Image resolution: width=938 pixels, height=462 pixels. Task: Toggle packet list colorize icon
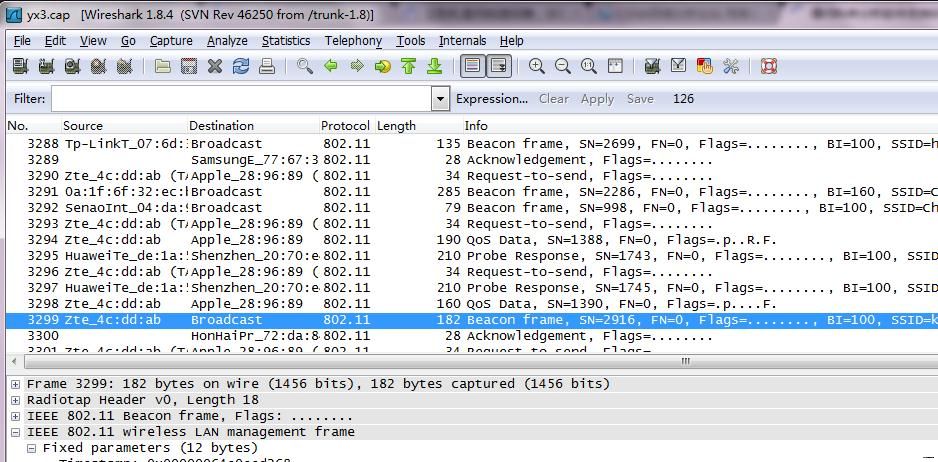pos(473,66)
